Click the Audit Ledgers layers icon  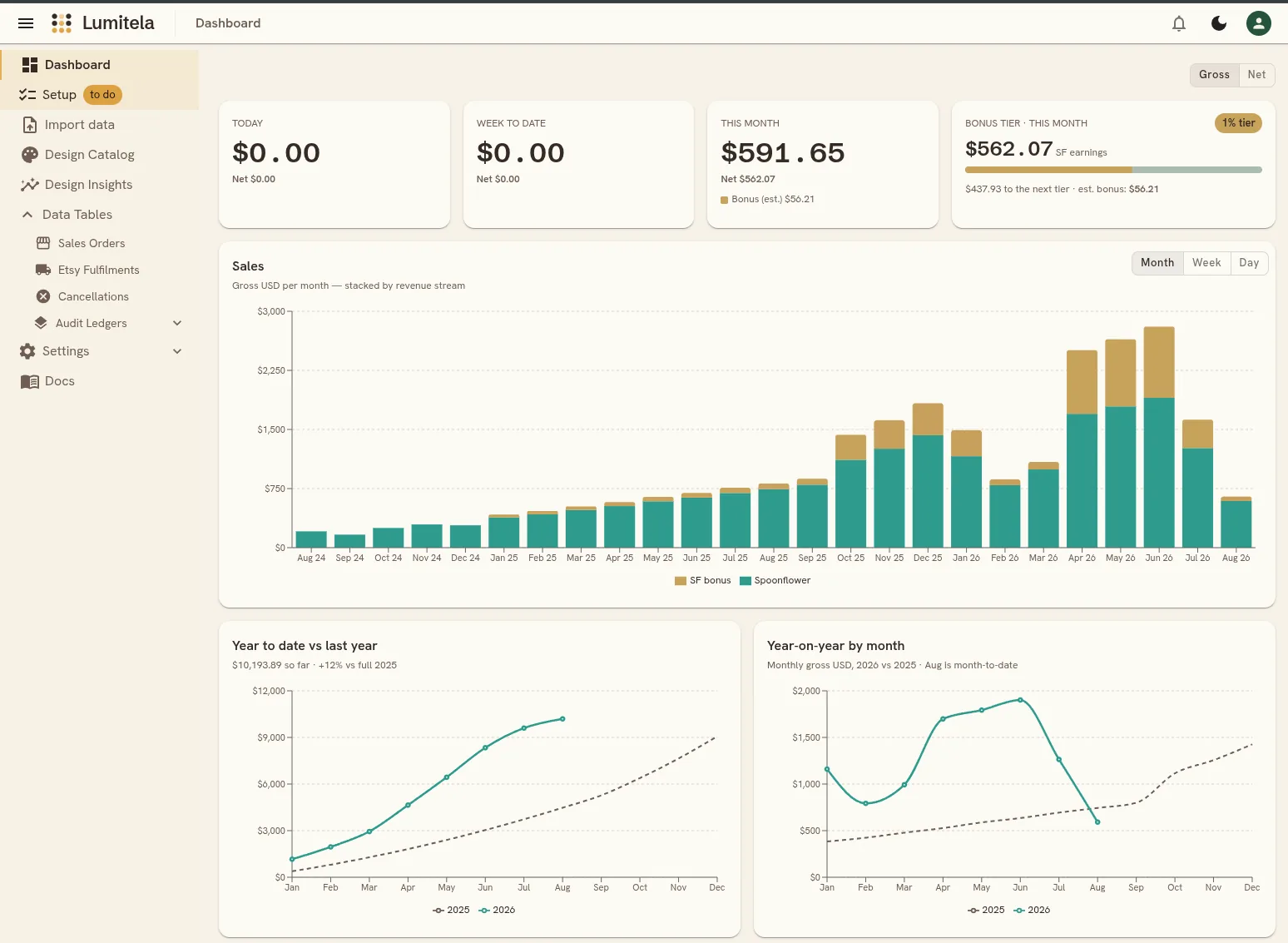click(41, 323)
